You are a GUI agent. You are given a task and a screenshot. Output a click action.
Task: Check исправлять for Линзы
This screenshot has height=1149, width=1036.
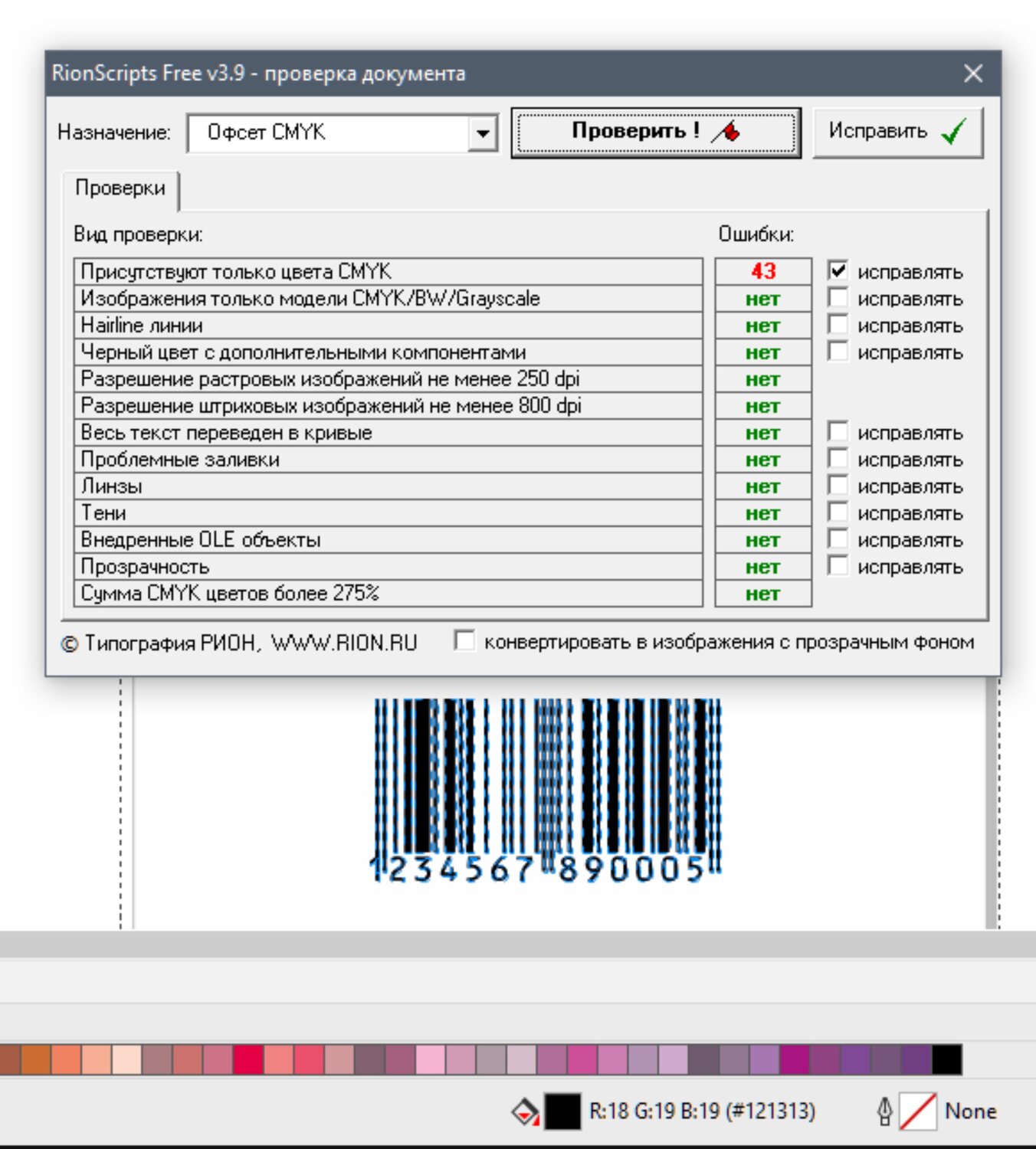(x=838, y=485)
